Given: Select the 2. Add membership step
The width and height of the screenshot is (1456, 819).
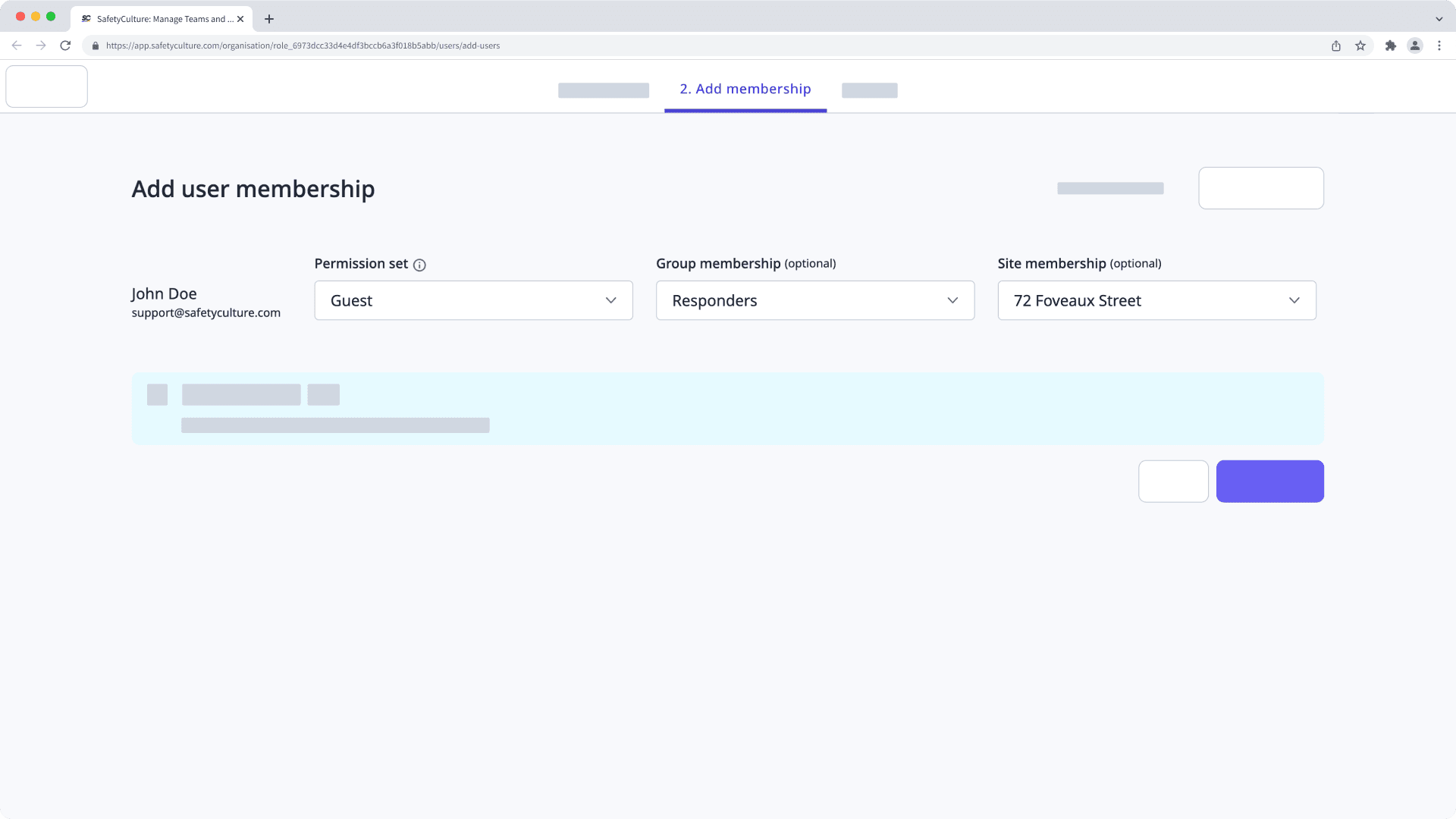Looking at the screenshot, I should tap(745, 89).
